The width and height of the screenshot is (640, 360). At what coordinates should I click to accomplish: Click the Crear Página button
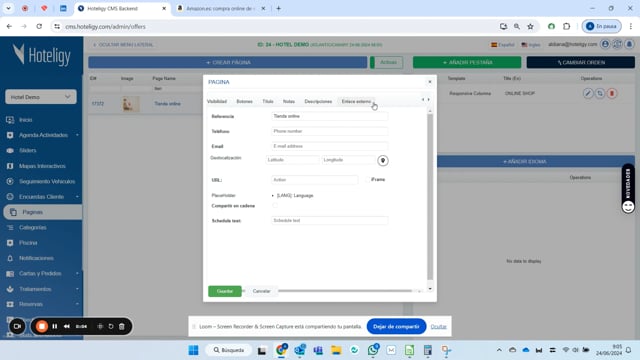point(228,62)
